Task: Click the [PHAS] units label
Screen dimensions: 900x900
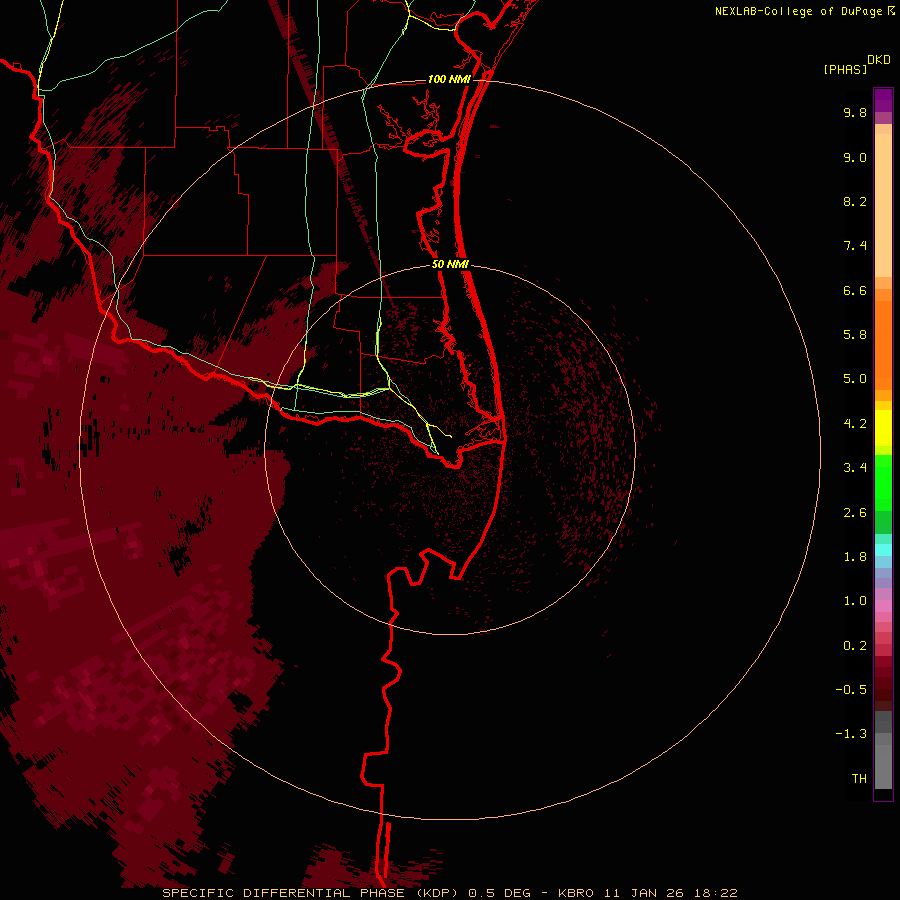Action: click(x=845, y=69)
